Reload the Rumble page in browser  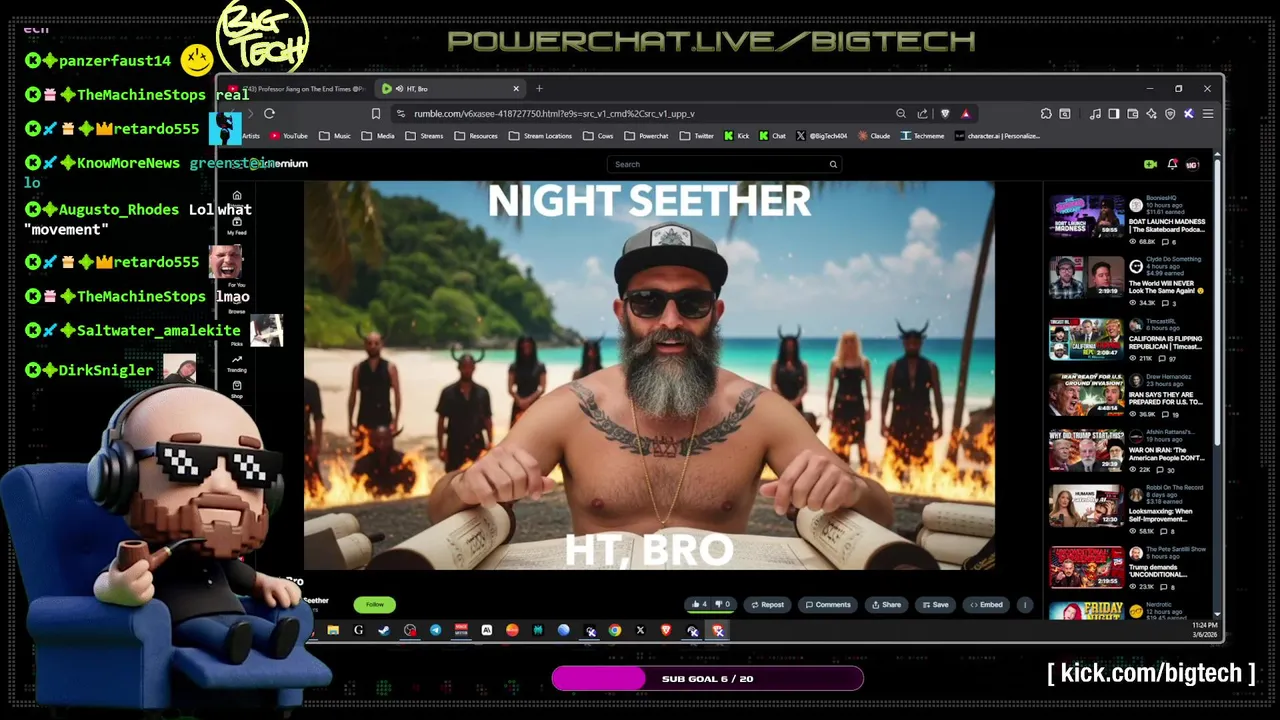(x=269, y=113)
